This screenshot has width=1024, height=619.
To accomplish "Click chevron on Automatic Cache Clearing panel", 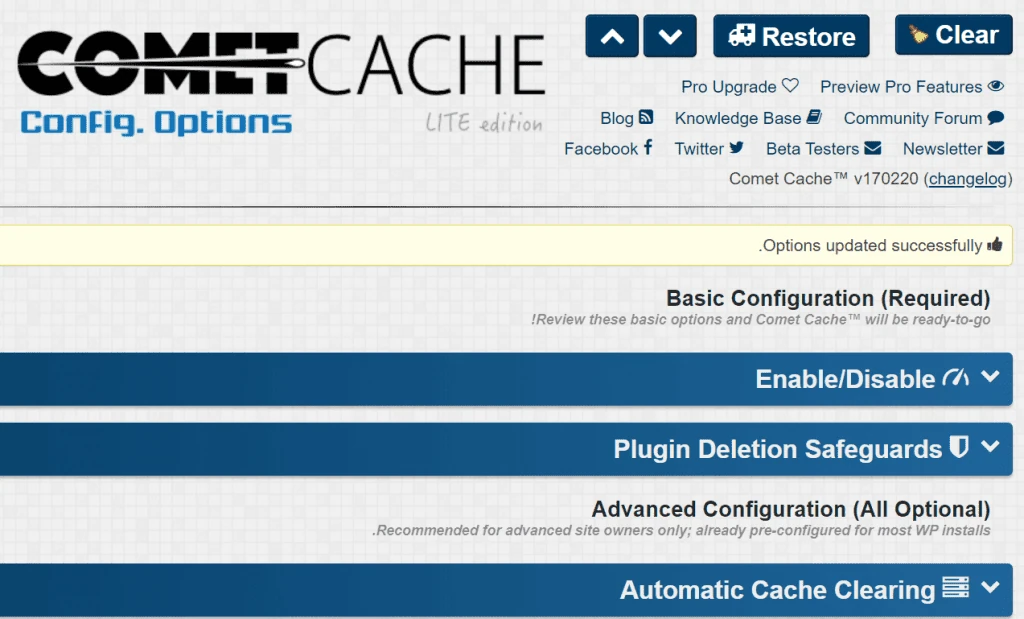I will [x=990, y=587].
